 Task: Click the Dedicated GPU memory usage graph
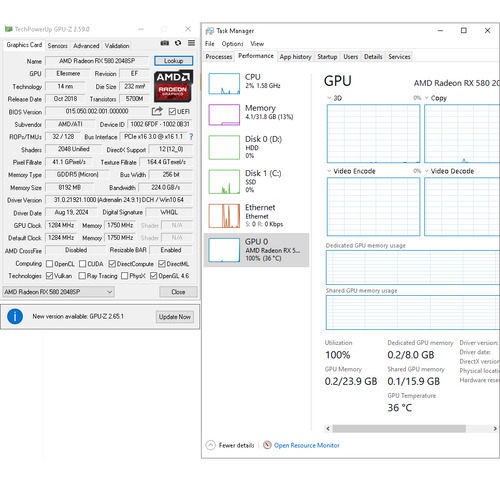(x=413, y=267)
